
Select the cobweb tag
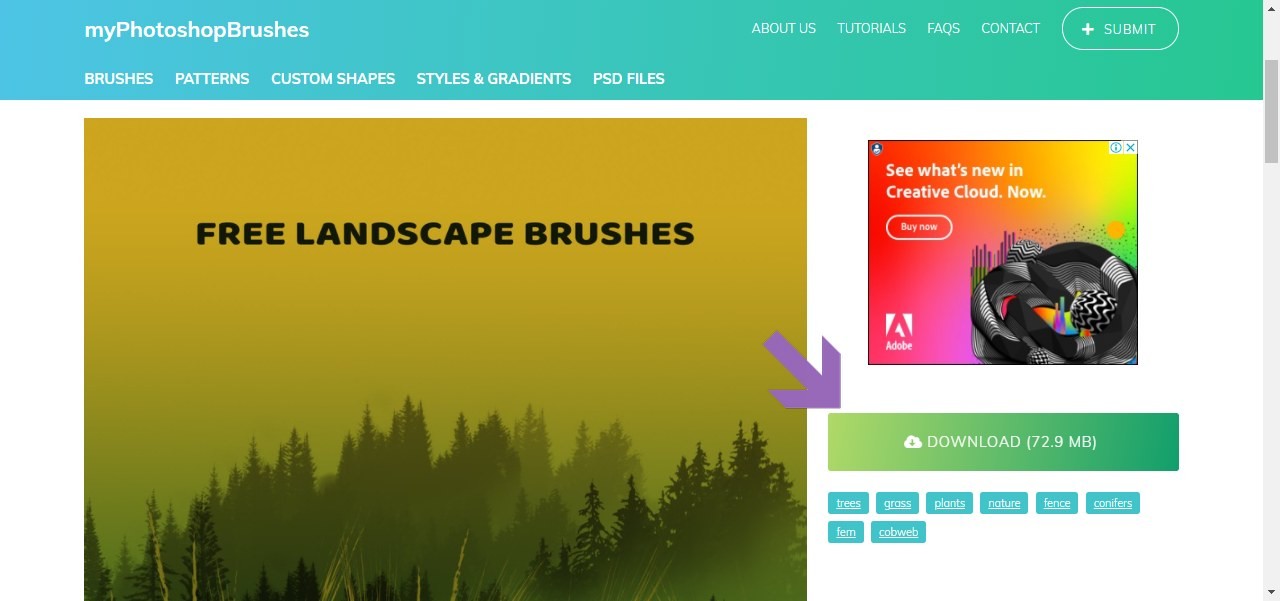pos(898,532)
